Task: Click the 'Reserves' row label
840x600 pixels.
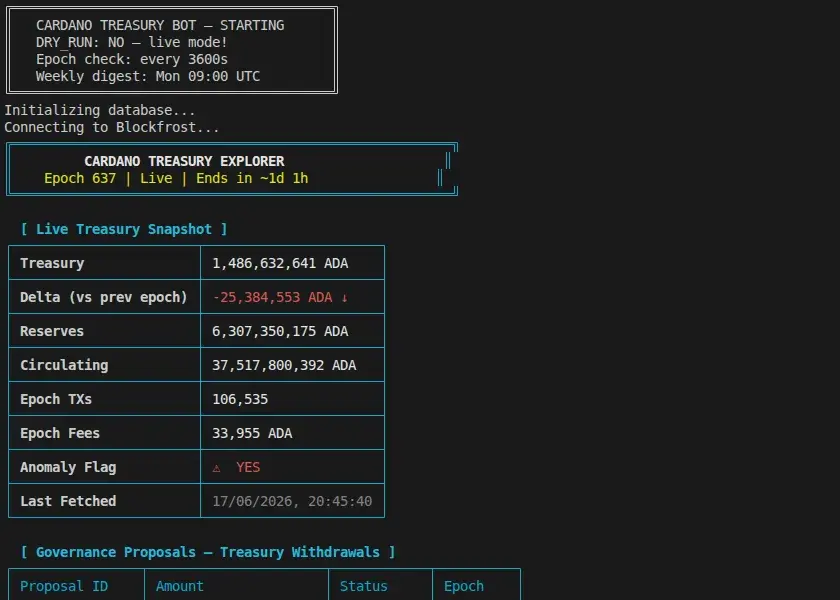Action: pos(52,331)
